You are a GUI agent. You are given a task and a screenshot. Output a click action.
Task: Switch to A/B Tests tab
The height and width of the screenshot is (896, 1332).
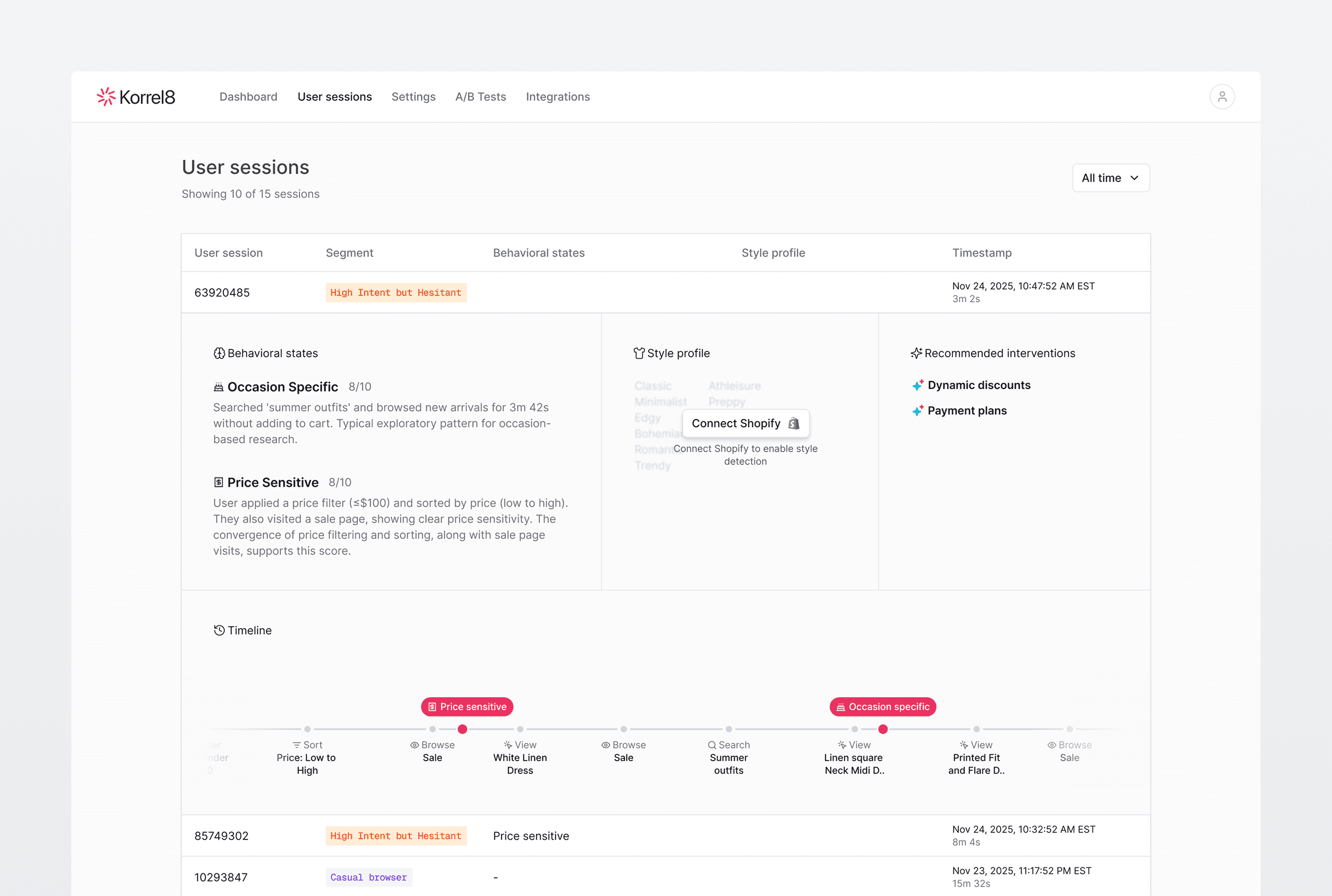481,97
